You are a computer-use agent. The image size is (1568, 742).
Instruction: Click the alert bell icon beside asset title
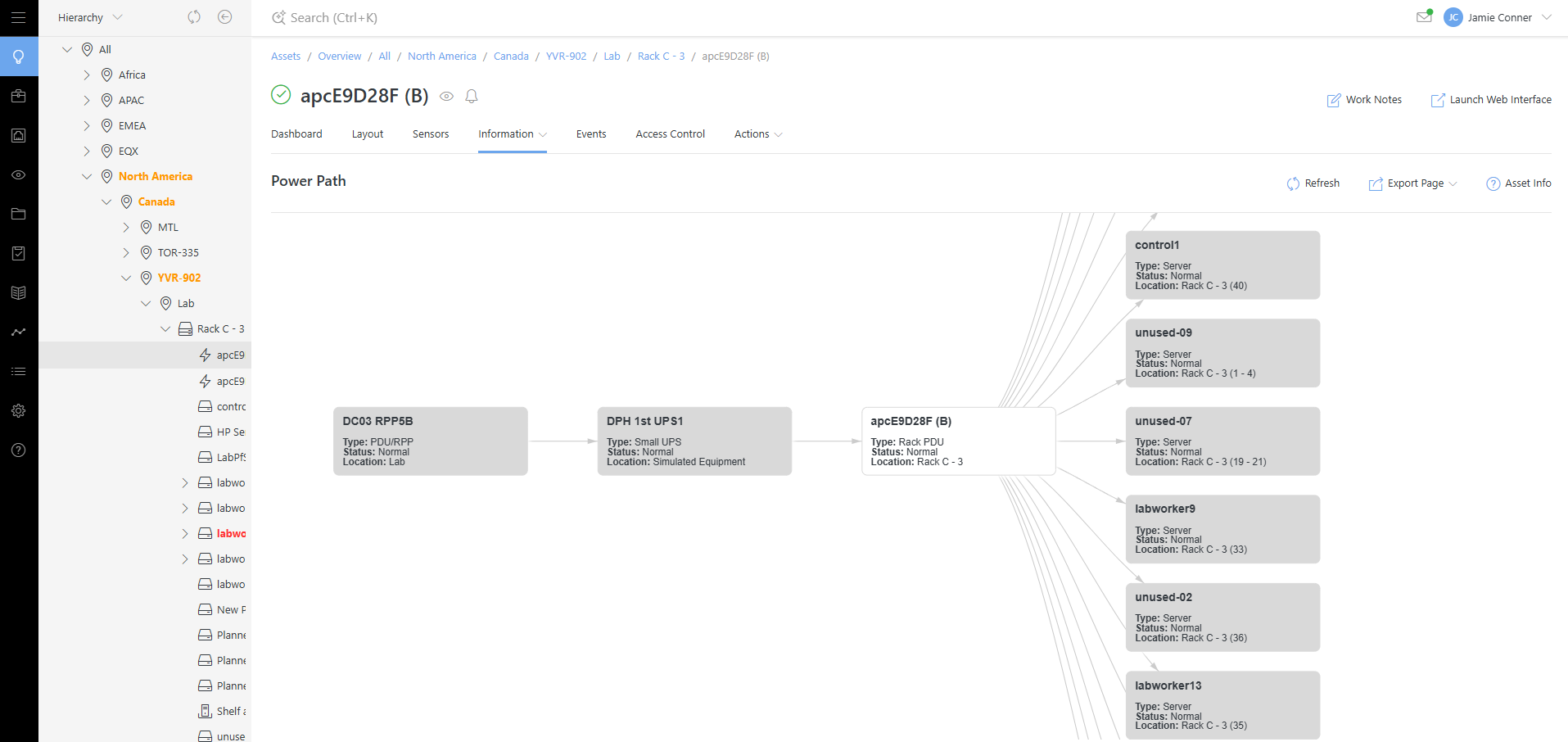(472, 97)
